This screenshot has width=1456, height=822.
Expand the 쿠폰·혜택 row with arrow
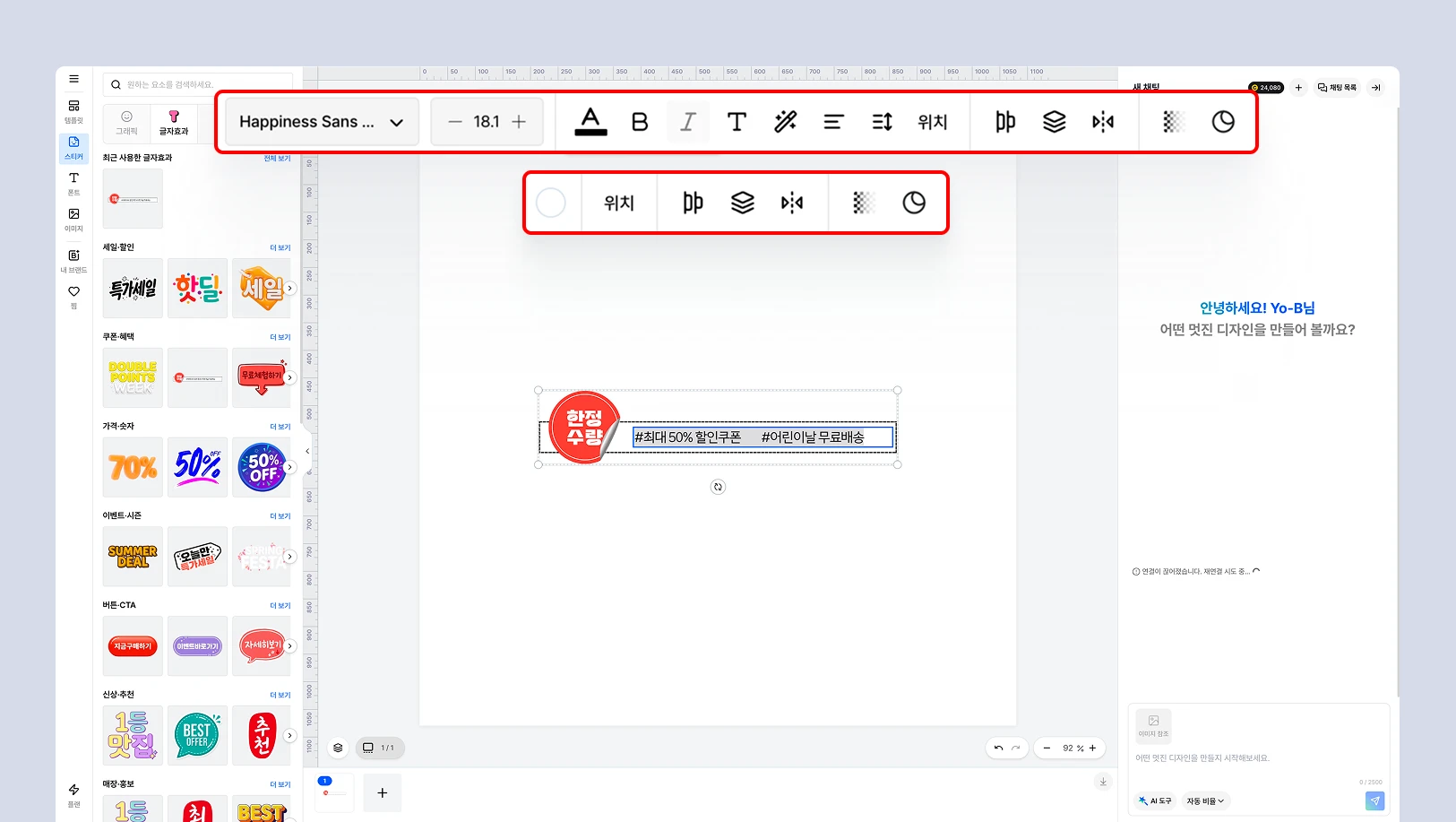(x=289, y=377)
